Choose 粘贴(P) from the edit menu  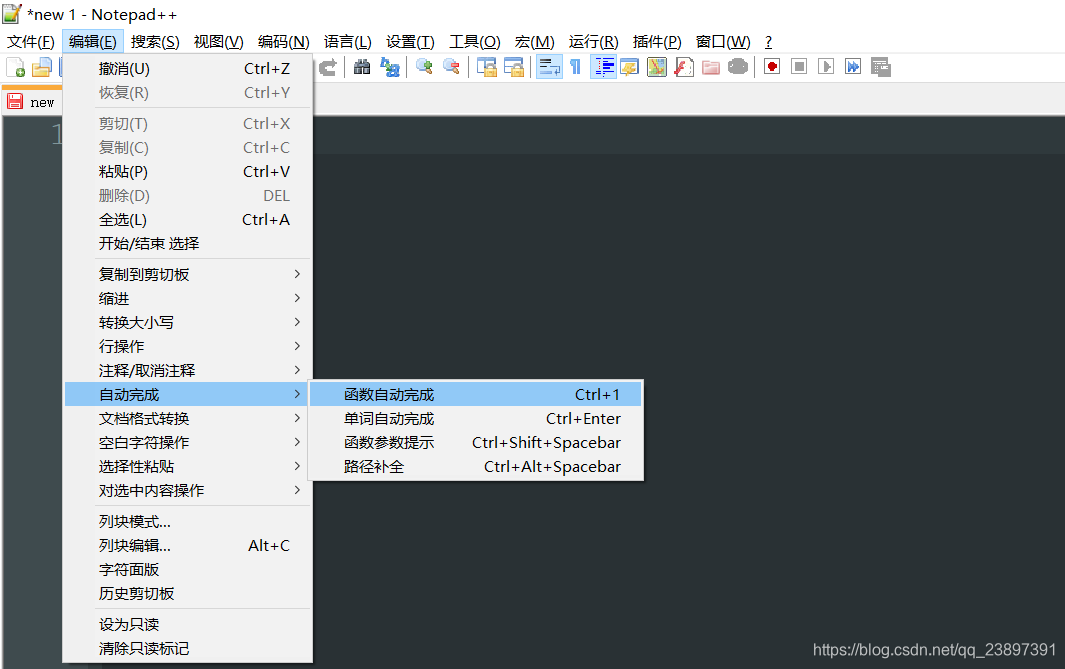click(x=187, y=172)
